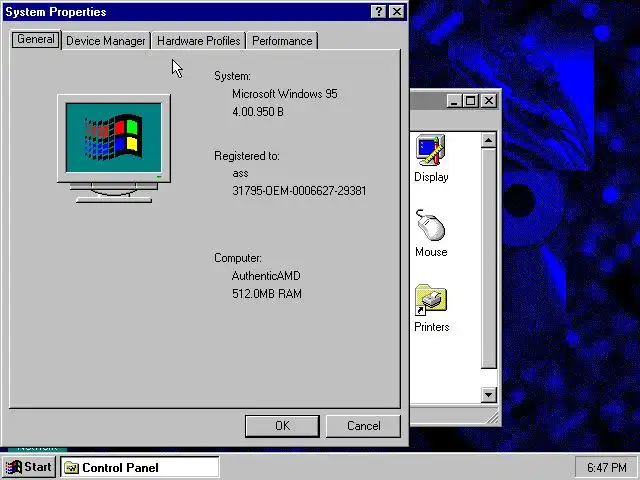This screenshot has width=640, height=480.
Task: Click the question mark help button
Action: [378, 11]
